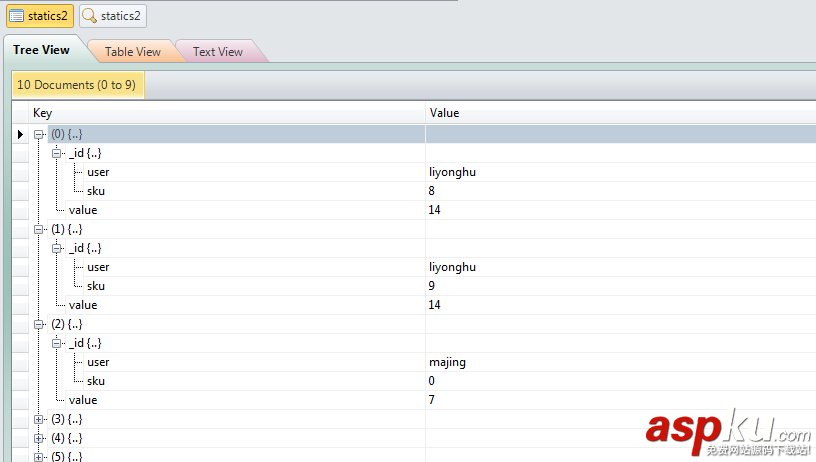Click the Key column header
Image resolution: width=816 pixels, height=462 pixels.
pos(43,113)
